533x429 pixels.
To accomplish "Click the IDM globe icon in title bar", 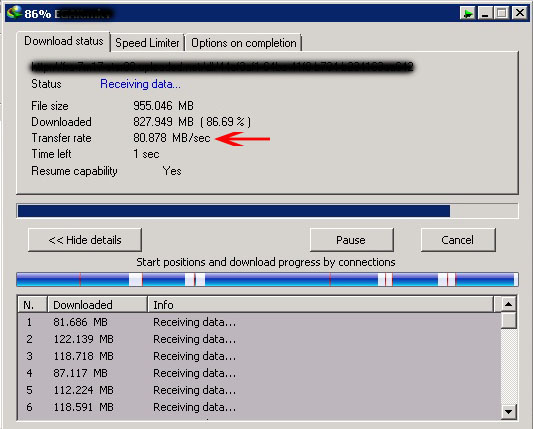I will pos(14,13).
